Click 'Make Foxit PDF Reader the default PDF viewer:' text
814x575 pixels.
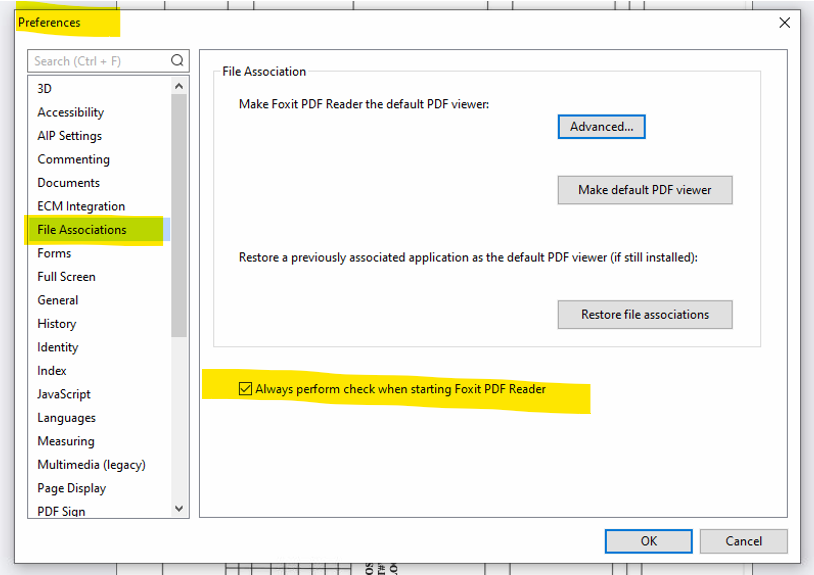[x=364, y=104]
